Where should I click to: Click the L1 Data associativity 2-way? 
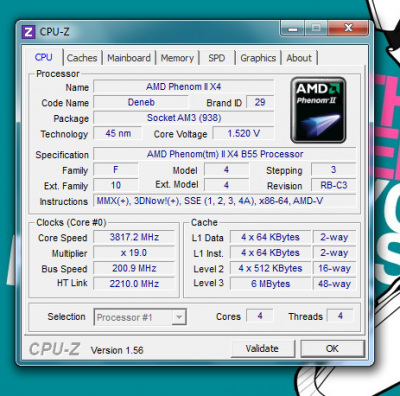point(334,237)
